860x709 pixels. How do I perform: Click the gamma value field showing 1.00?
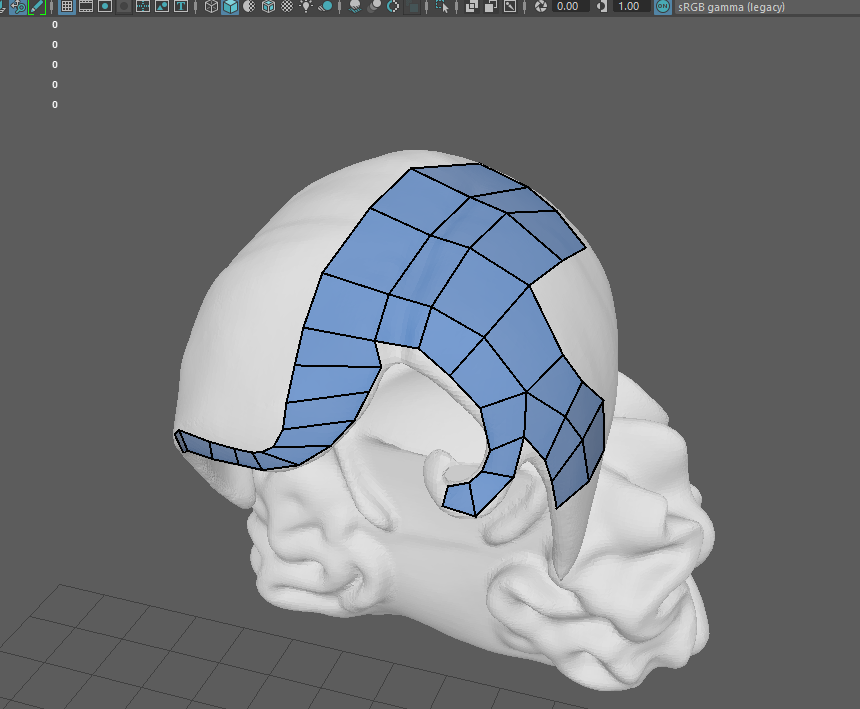click(x=629, y=6)
